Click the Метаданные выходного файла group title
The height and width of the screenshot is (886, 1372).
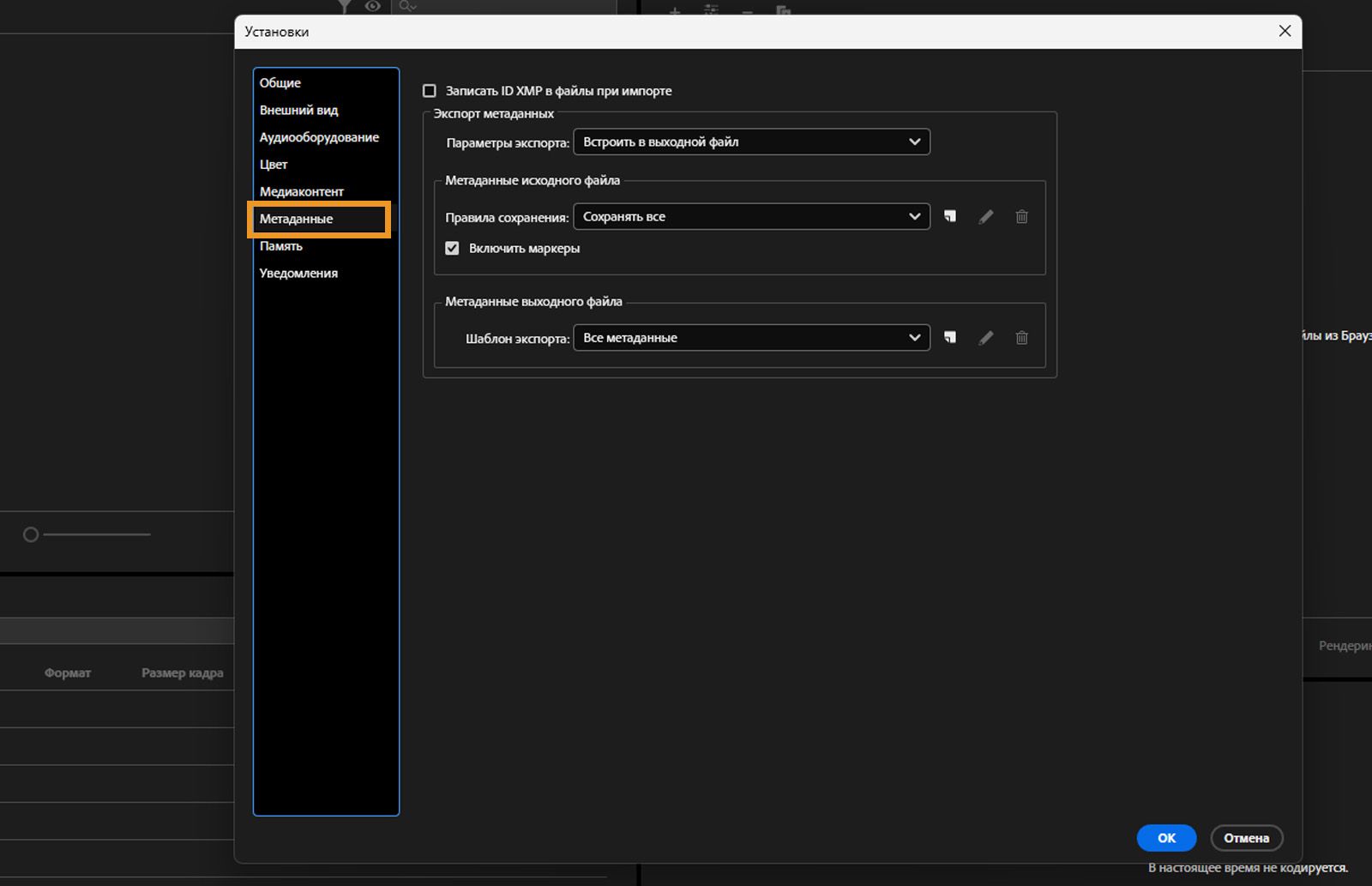point(533,302)
